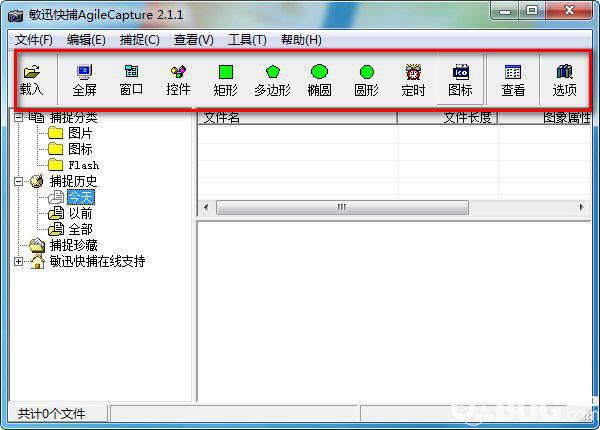Open the 查看(V) menu
Screen dimensions: 600x430
194,40
